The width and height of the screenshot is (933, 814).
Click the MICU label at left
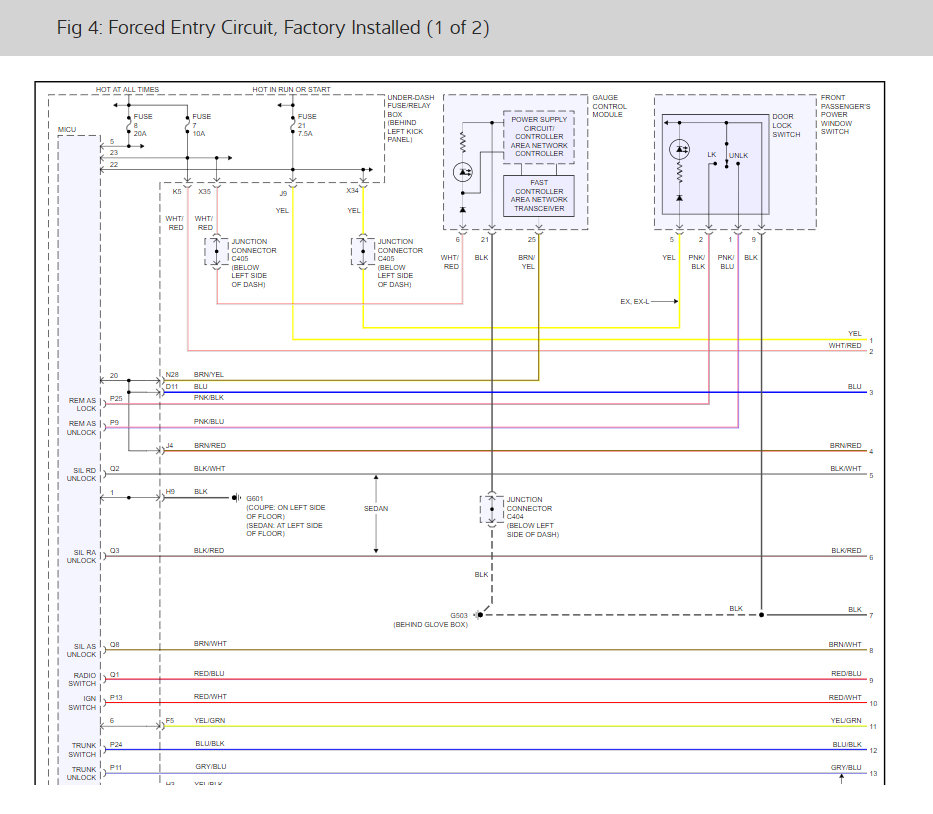tap(66, 130)
